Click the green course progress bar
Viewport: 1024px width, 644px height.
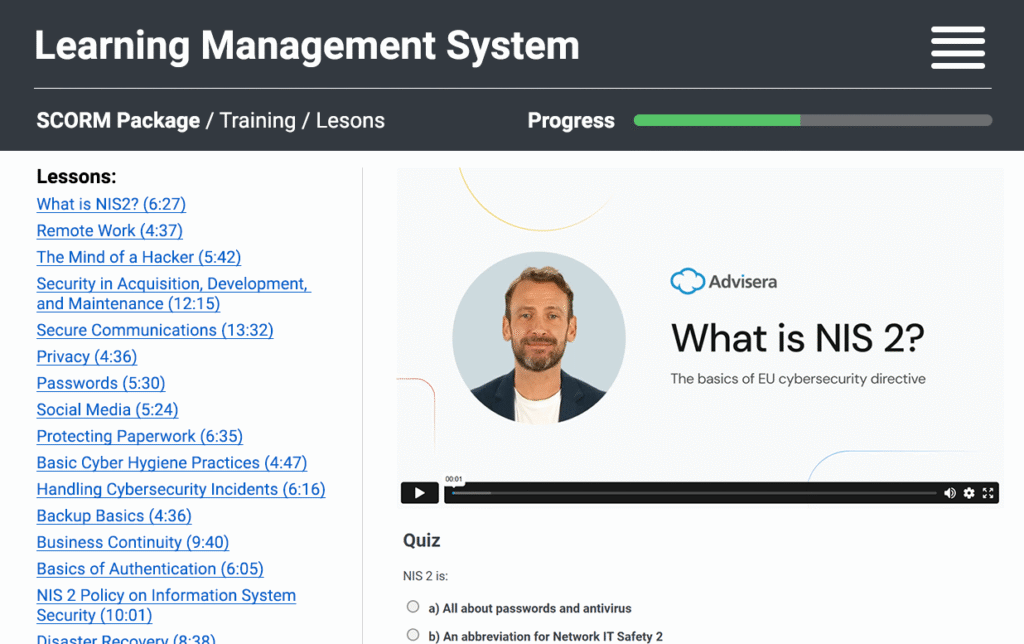[715, 120]
